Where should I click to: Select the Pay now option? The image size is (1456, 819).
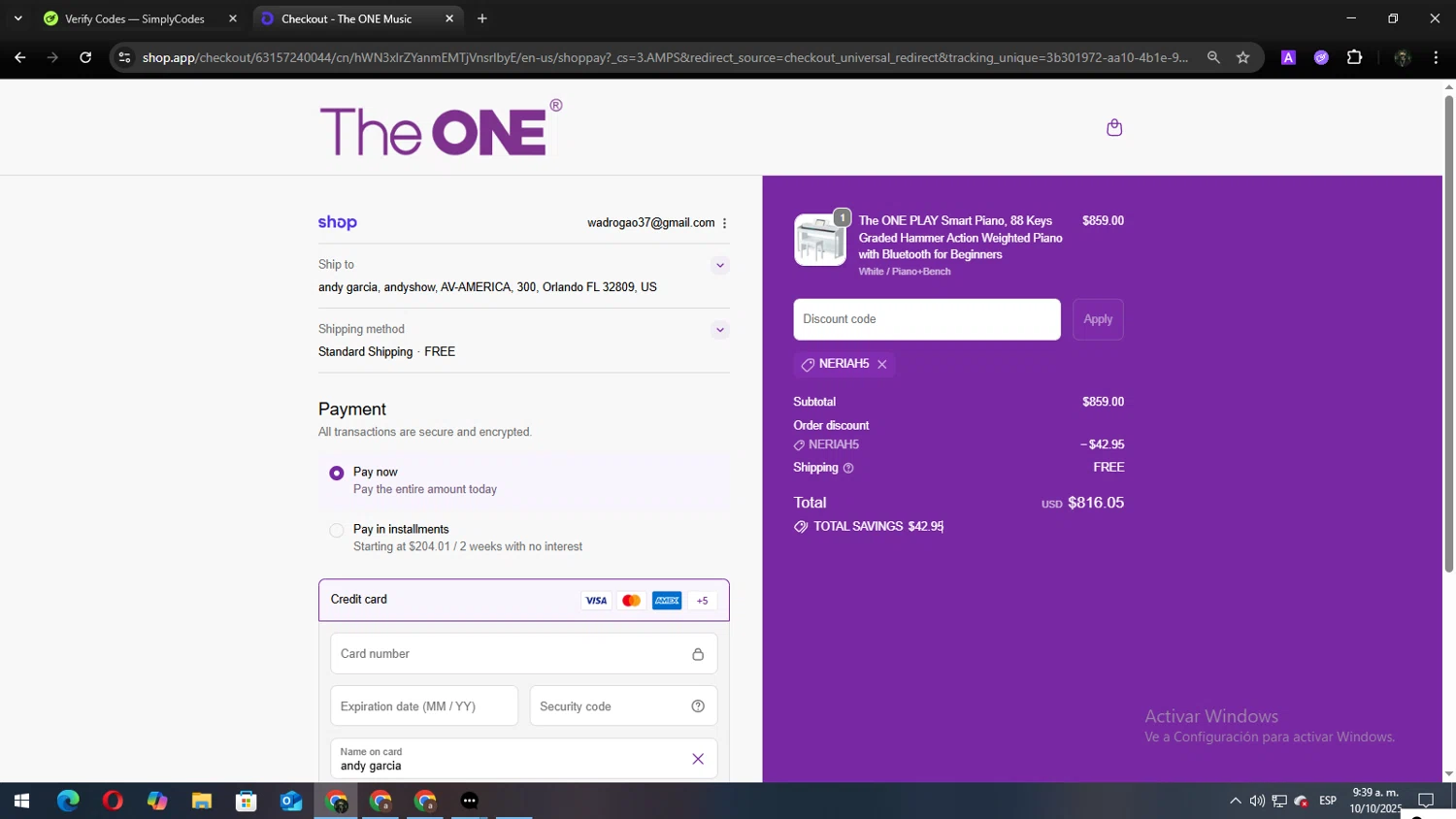click(337, 474)
